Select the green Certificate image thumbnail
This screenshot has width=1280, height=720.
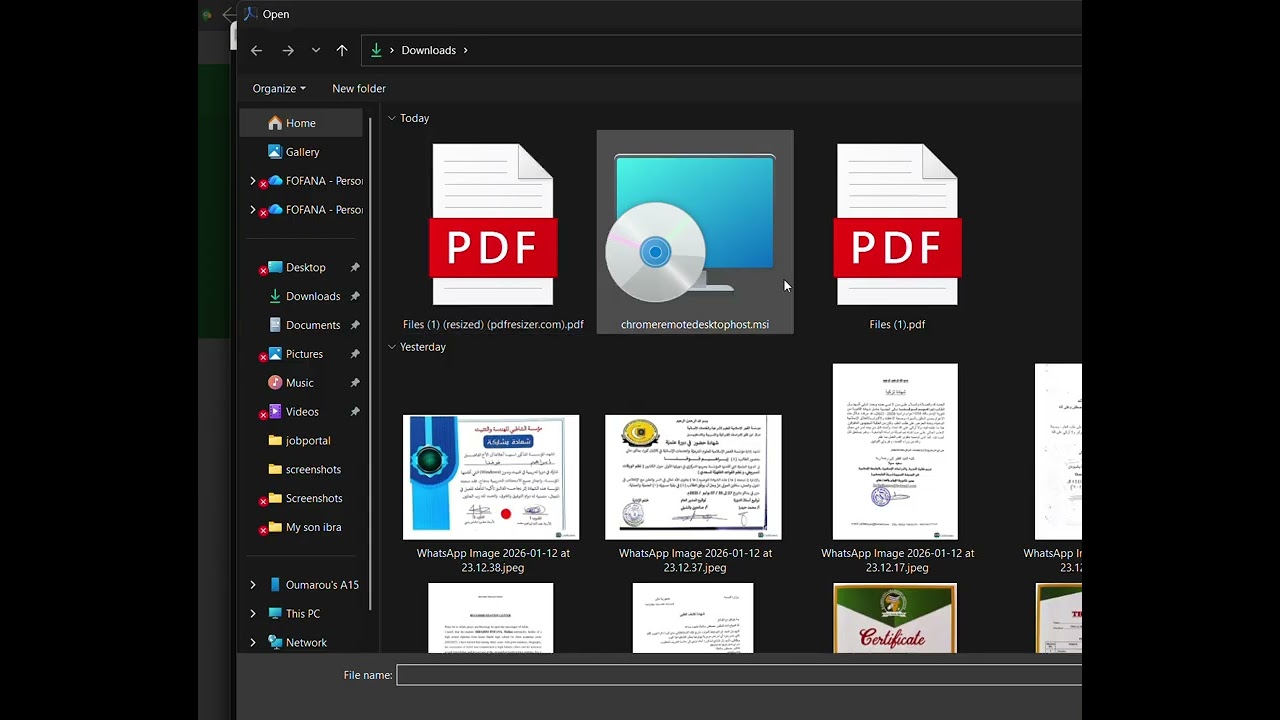click(x=895, y=618)
